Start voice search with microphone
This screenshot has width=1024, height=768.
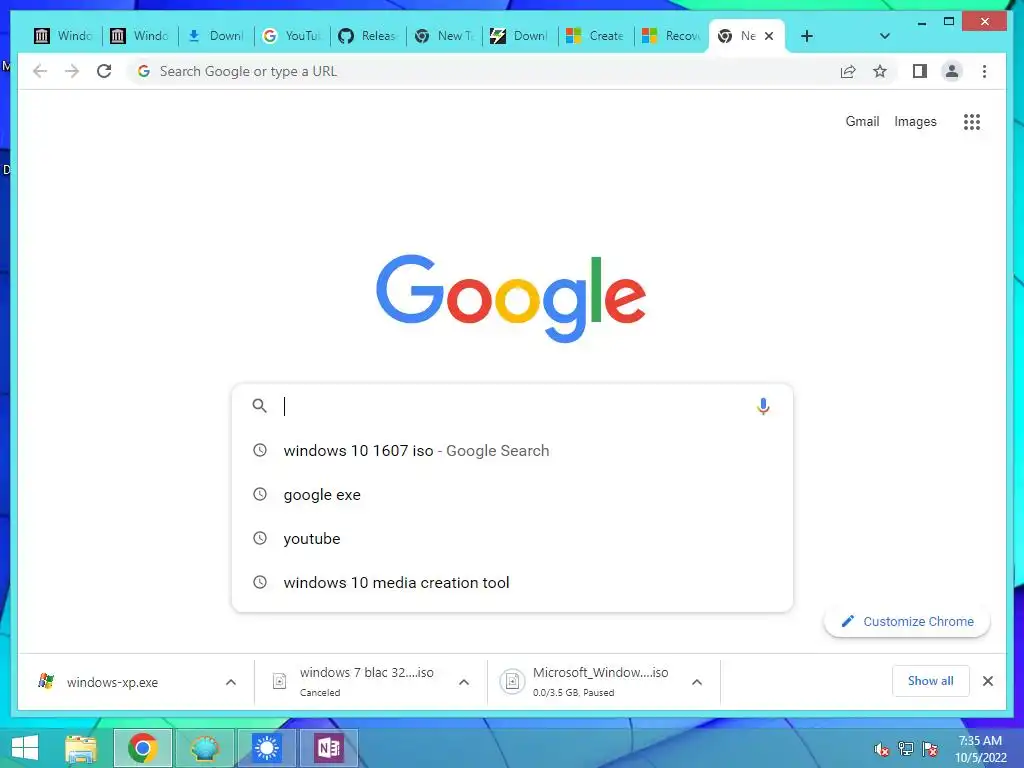click(x=763, y=406)
